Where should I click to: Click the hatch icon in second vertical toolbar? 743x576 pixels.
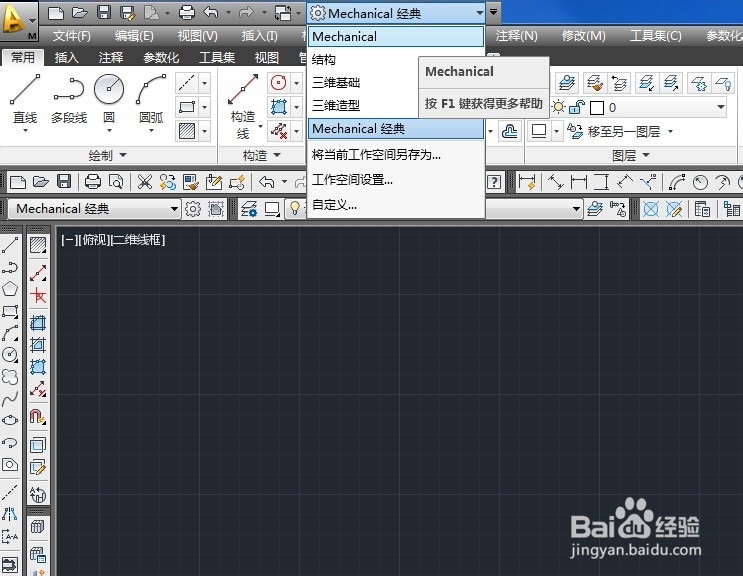coord(38,245)
